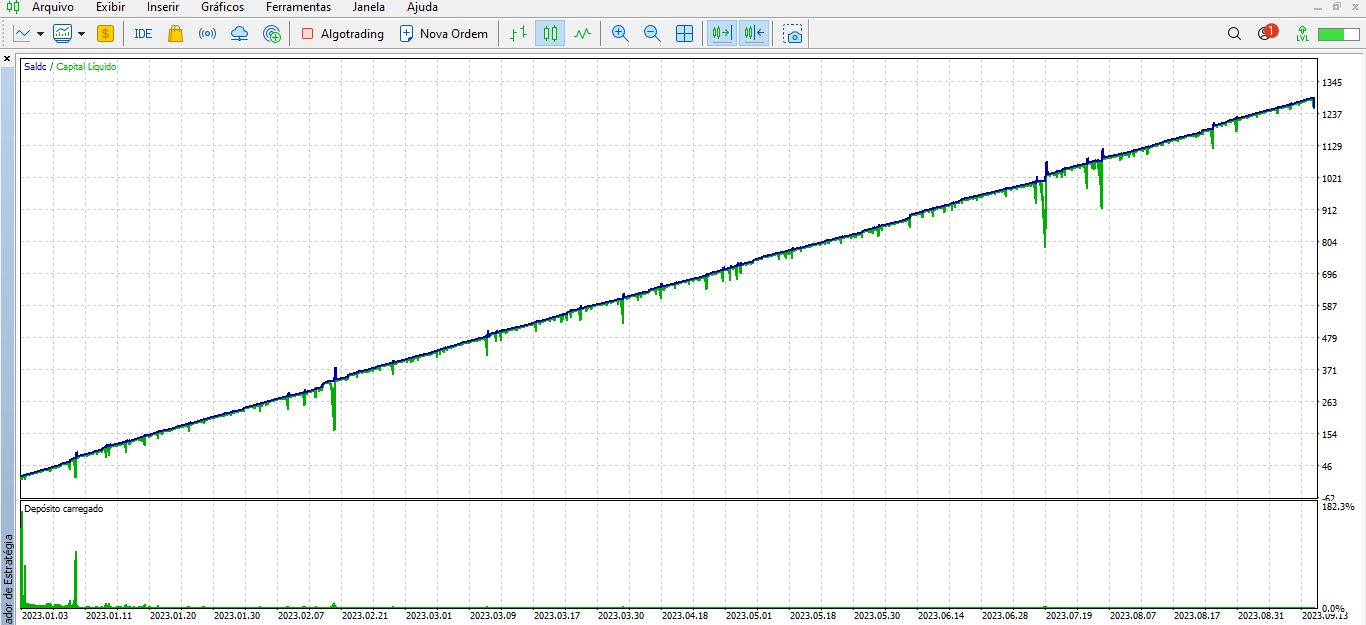Close the strategy tester panel with X
Viewport: 1366px width, 625px height.
tap(7, 59)
